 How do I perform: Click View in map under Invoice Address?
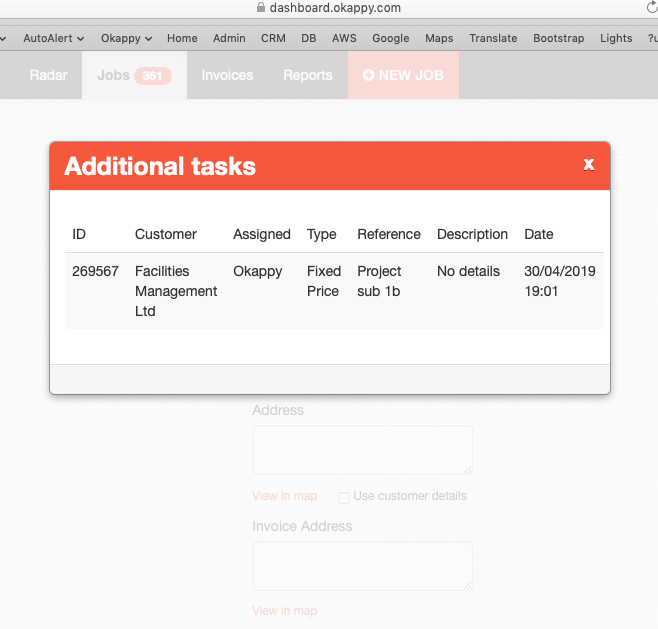click(x=285, y=611)
